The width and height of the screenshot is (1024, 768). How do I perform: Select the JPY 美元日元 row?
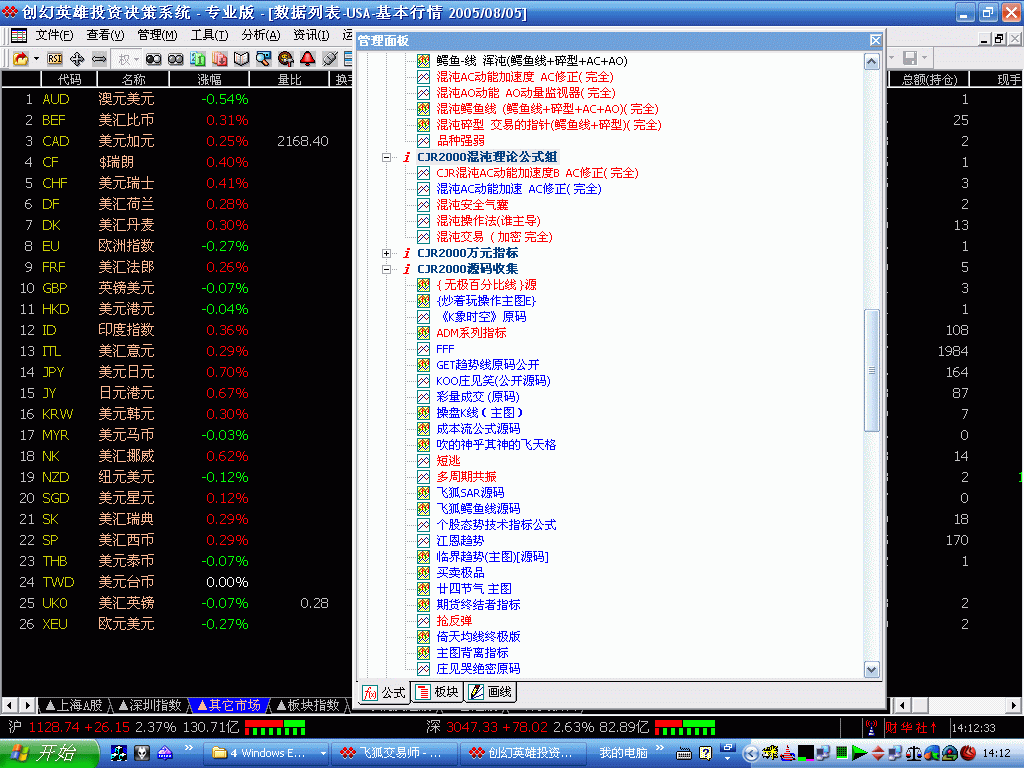point(176,372)
